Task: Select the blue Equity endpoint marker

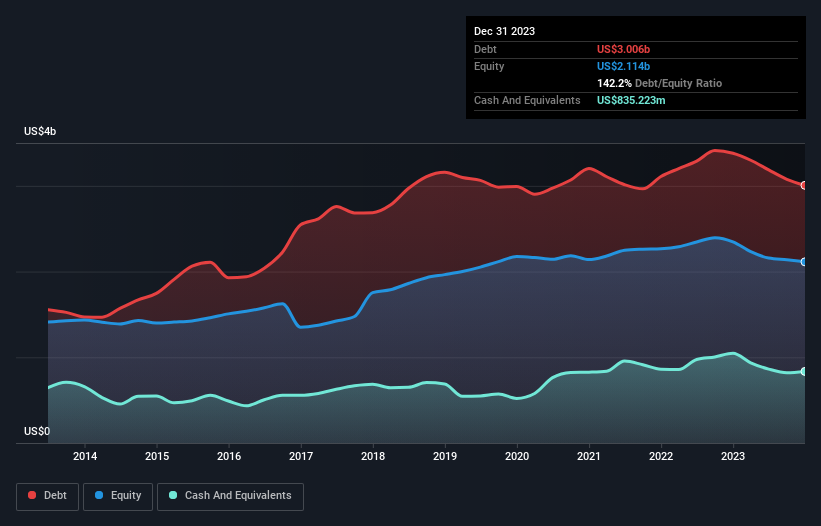Action: point(804,262)
